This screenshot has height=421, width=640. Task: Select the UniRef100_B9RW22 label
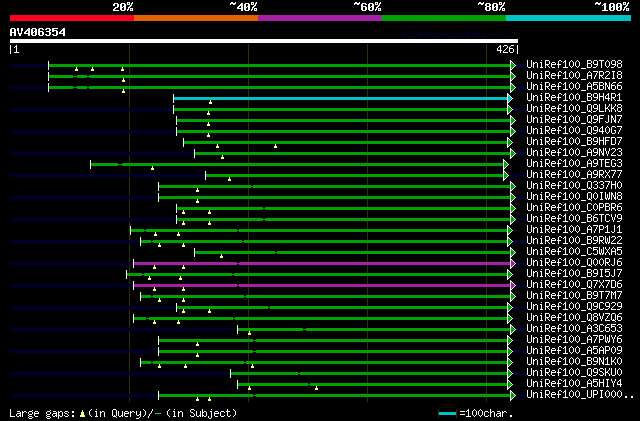(x=574, y=241)
